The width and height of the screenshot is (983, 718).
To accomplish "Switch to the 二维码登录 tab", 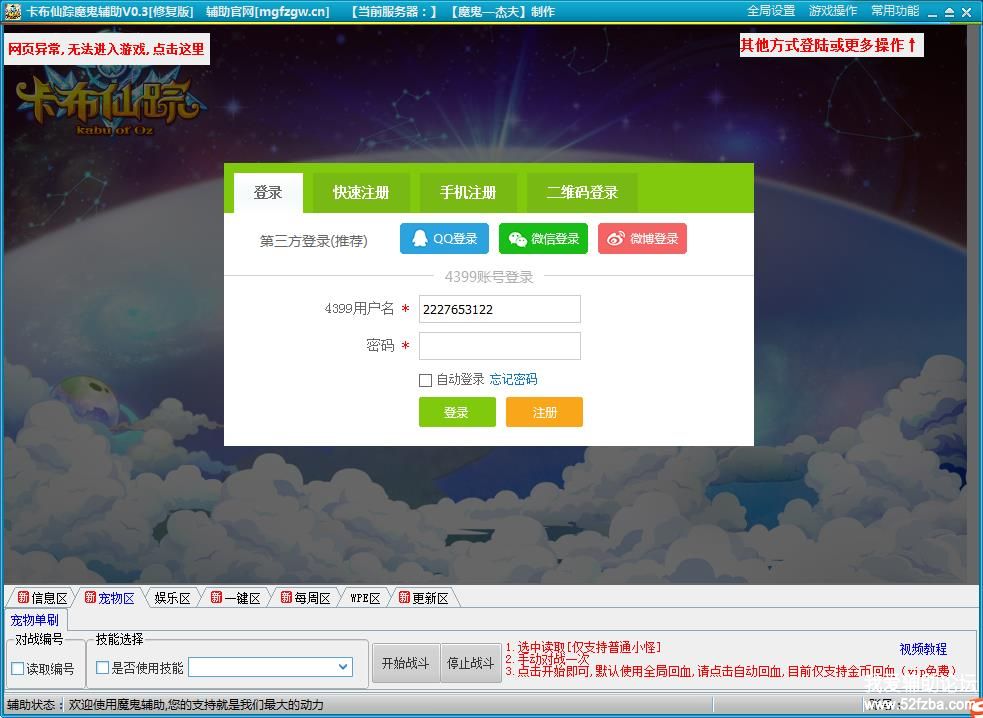I will pyautogui.click(x=582, y=193).
